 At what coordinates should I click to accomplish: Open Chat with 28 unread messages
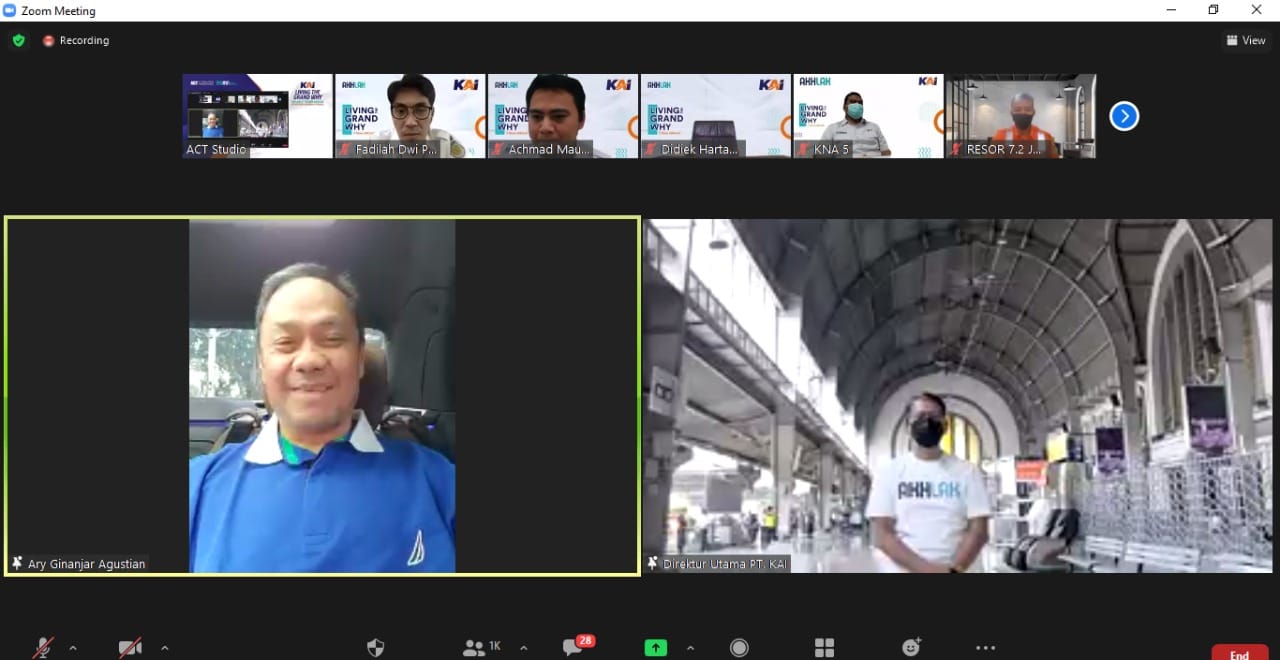pos(574,647)
